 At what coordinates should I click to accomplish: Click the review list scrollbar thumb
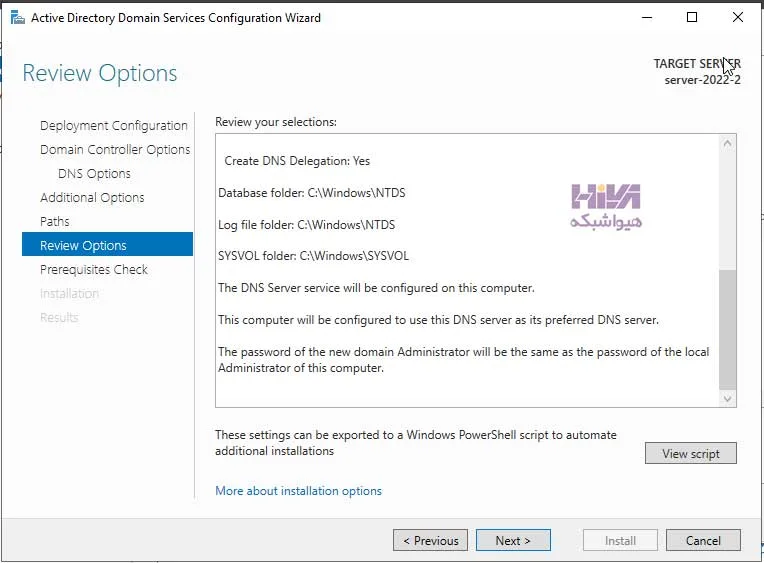[727, 329]
